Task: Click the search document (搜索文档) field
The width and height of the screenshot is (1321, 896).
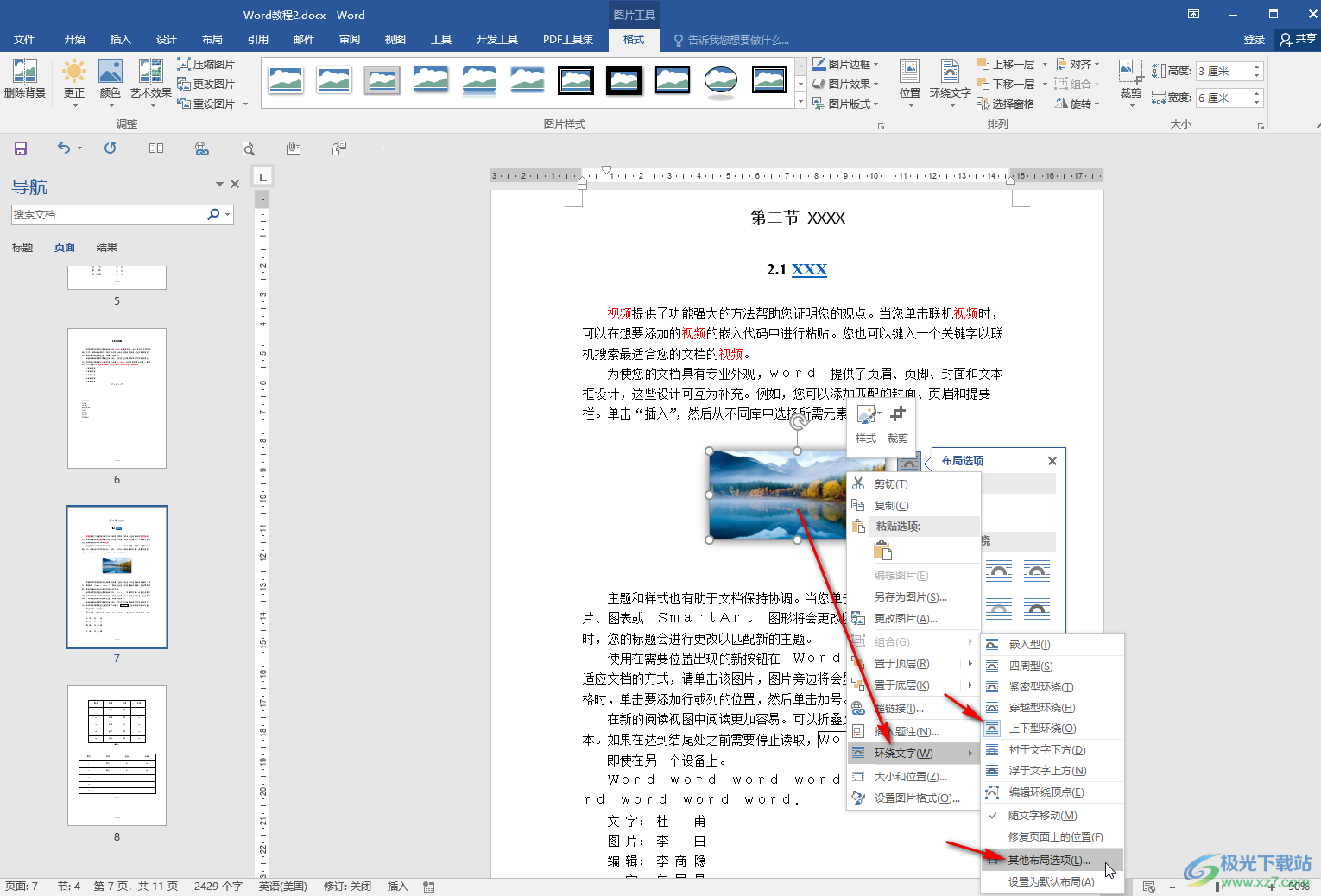Action: (108, 214)
